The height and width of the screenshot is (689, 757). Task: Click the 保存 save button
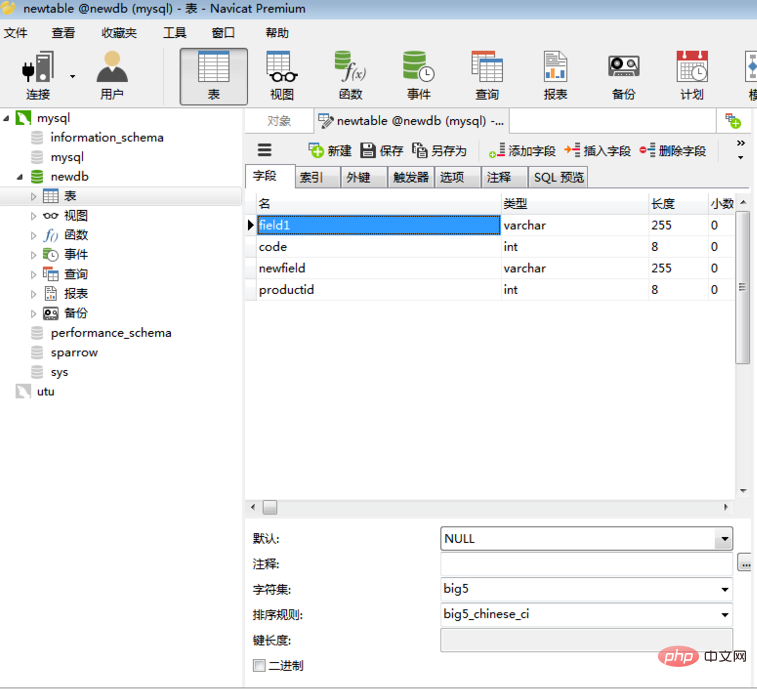[x=382, y=151]
